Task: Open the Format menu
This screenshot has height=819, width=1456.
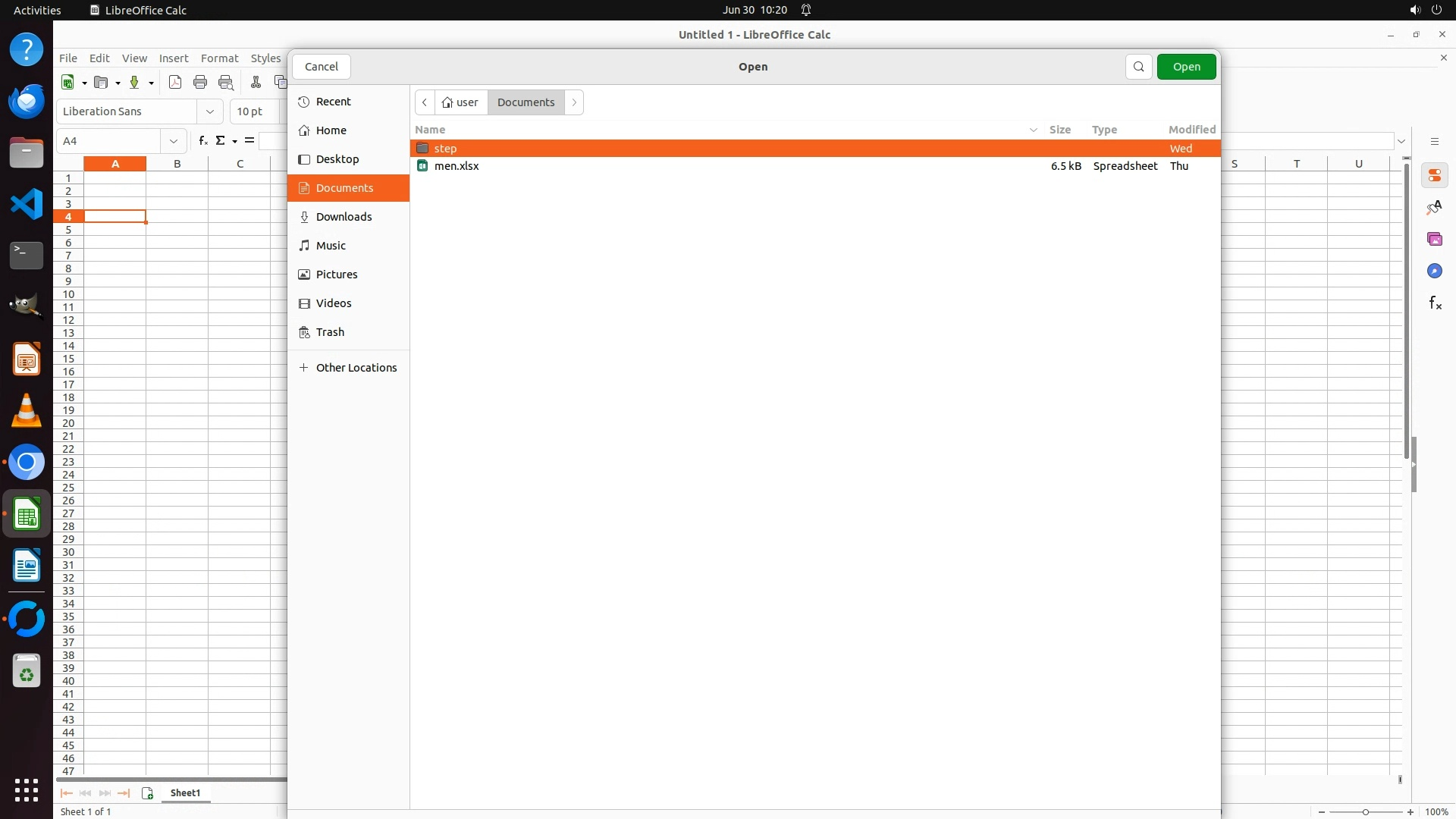Action: click(219, 58)
